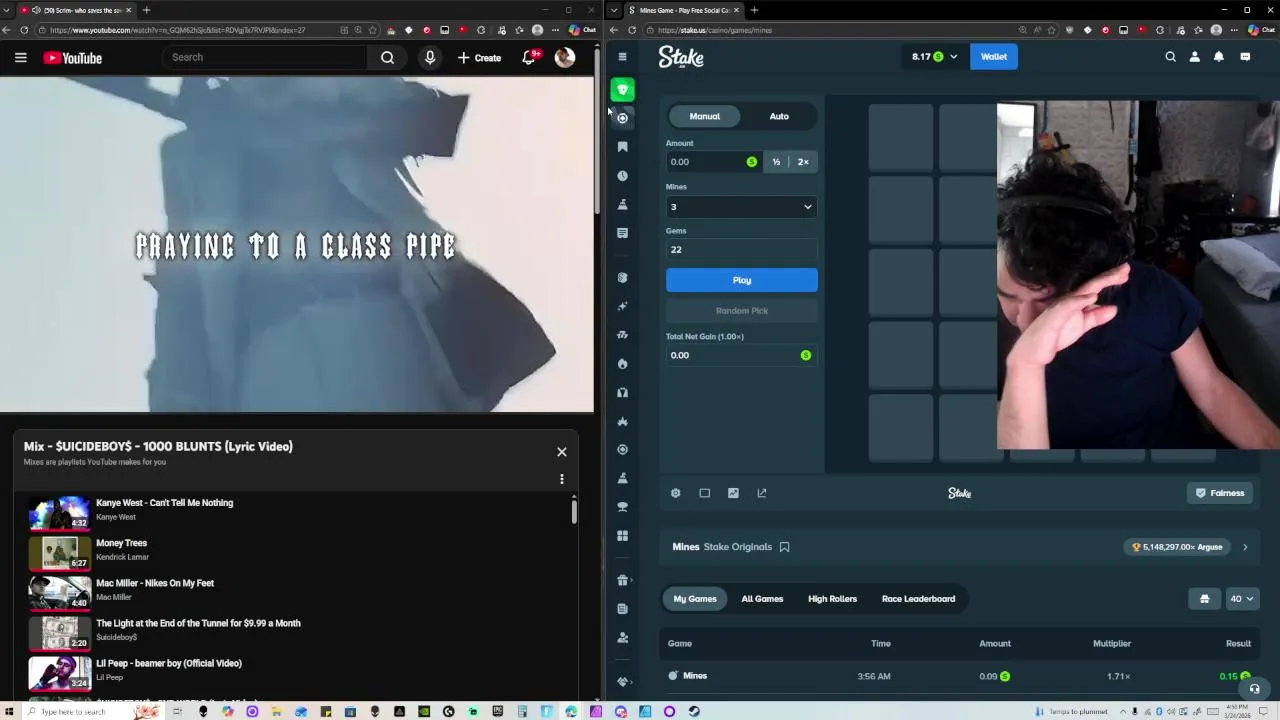
Task: Expand the Argues top win arrow
Action: tap(1245, 547)
